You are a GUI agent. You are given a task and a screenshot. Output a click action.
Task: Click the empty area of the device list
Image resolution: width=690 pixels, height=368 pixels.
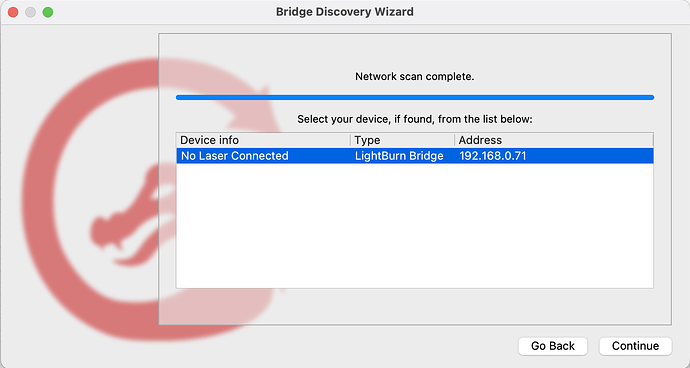coord(415,225)
